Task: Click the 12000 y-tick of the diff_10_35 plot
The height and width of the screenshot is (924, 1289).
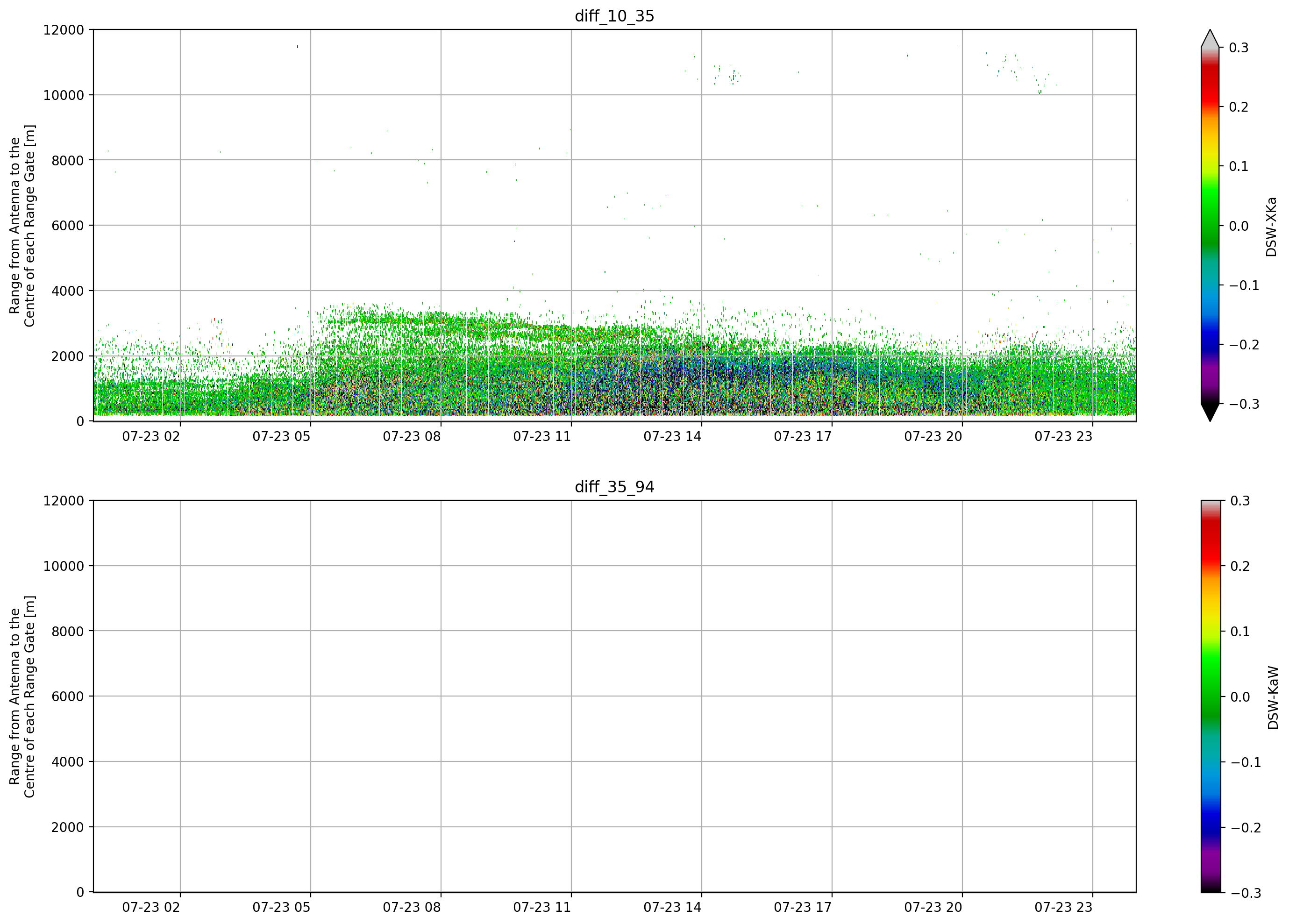Action: coord(64,30)
